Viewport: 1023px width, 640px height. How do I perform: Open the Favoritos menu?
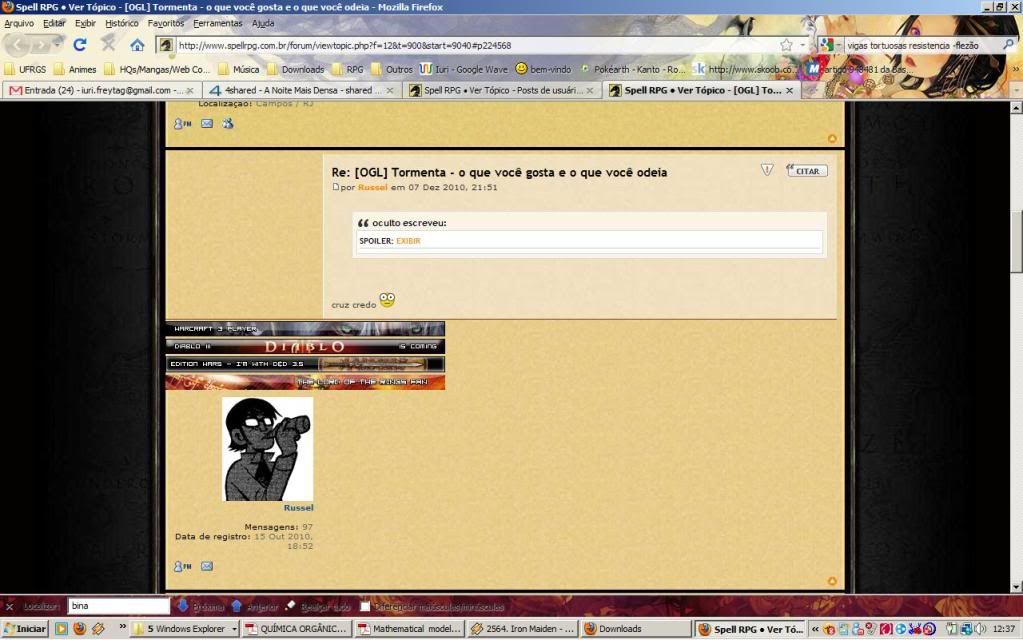coord(165,22)
